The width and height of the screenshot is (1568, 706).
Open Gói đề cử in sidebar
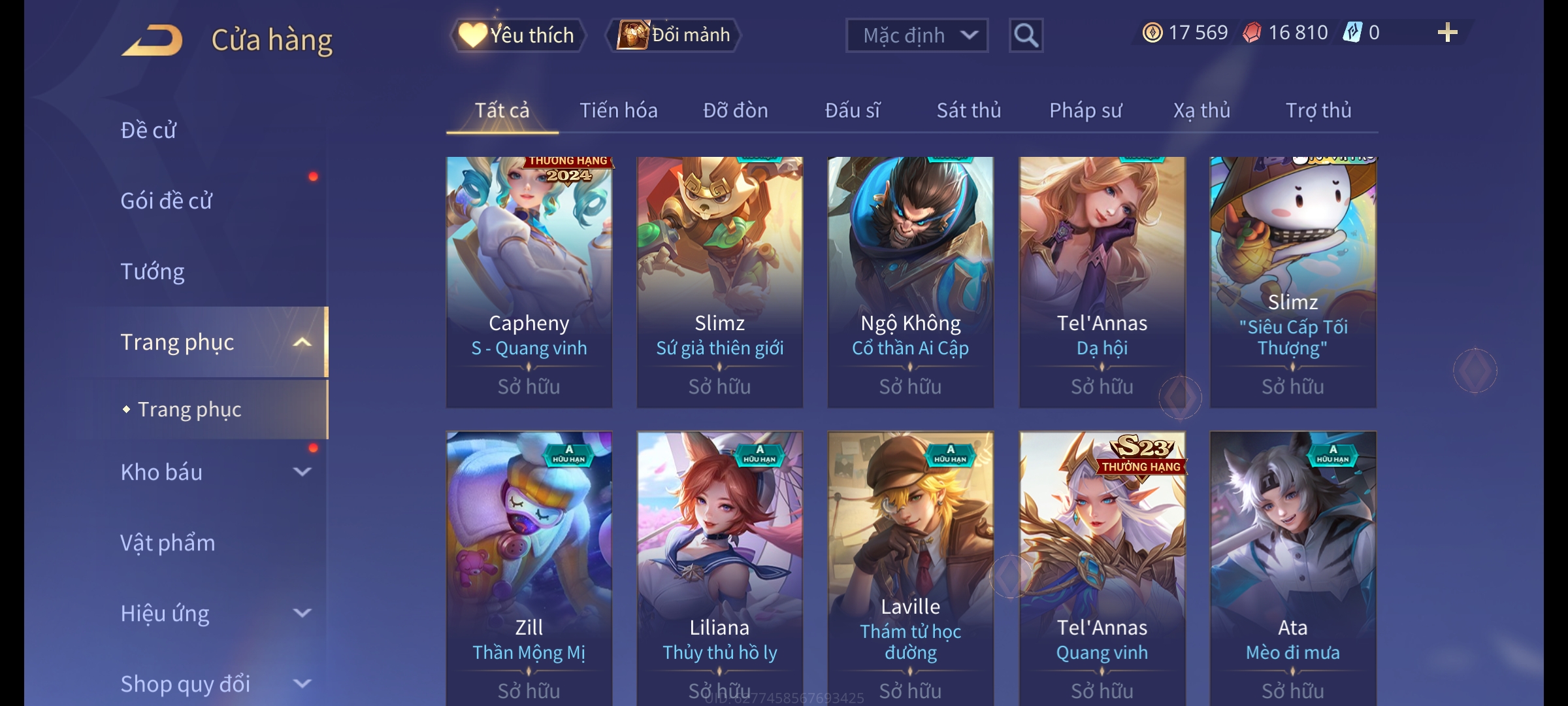tap(167, 201)
